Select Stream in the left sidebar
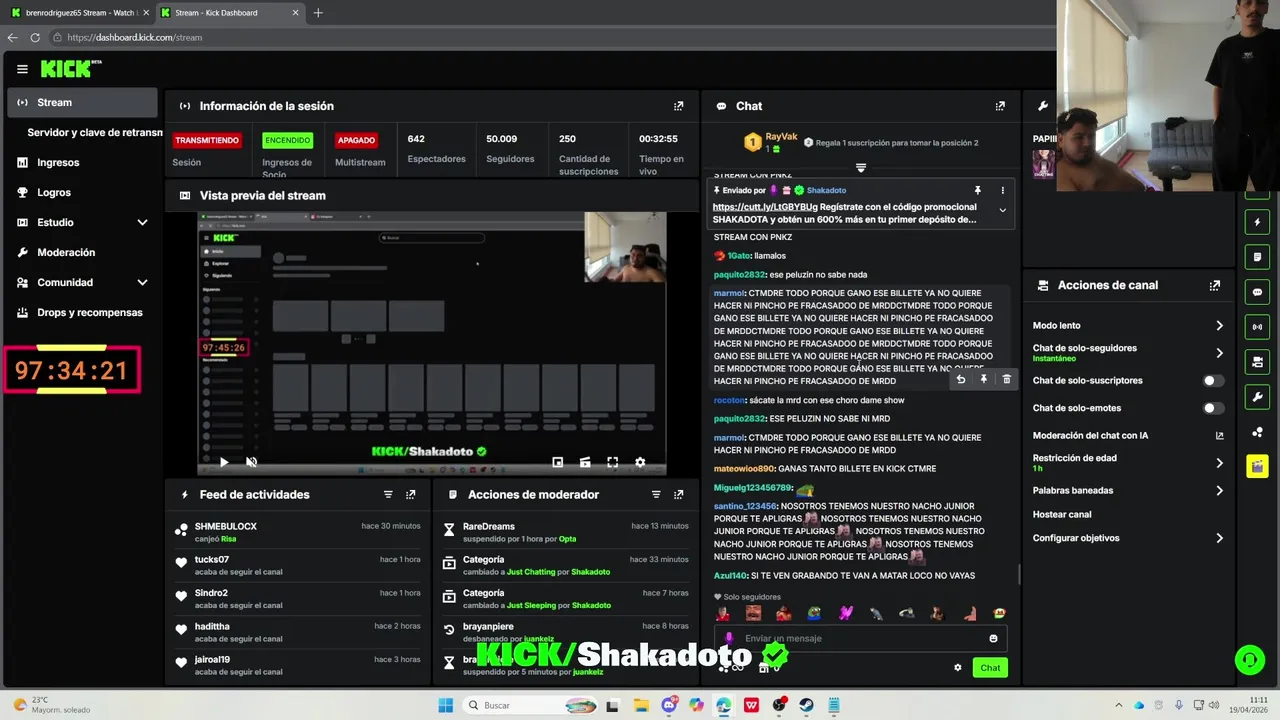The image size is (1280, 720). pyautogui.click(x=82, y=102)
